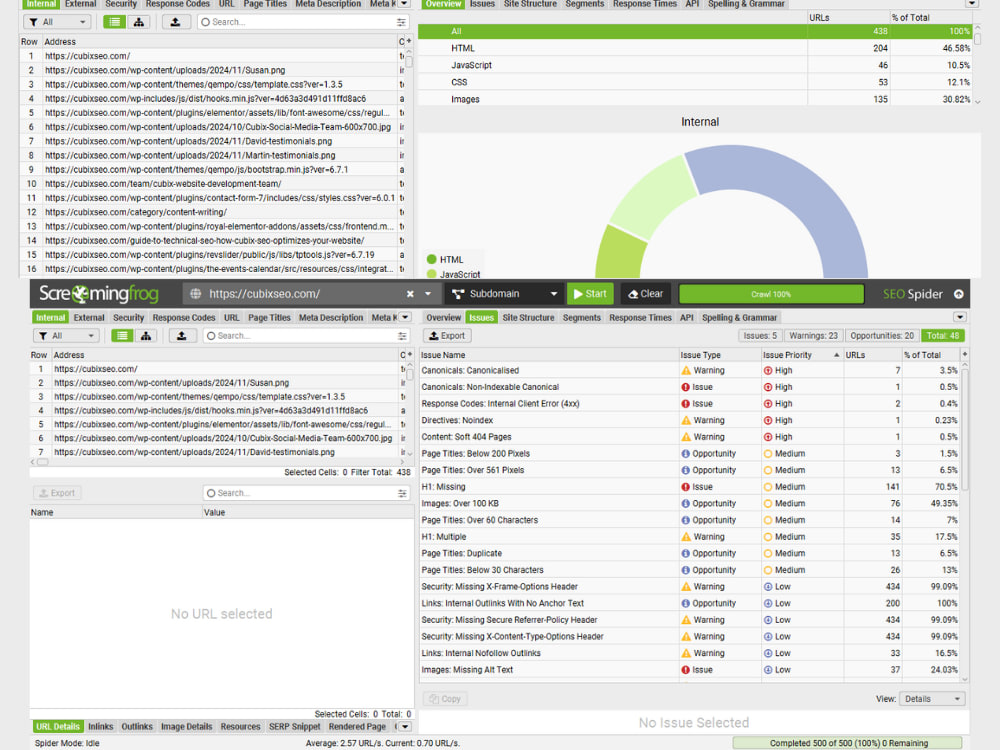Click the warning icon on the Canonicals: Canonicalised row
This screenshot has width=1000, height=750.
pos(686,371)
